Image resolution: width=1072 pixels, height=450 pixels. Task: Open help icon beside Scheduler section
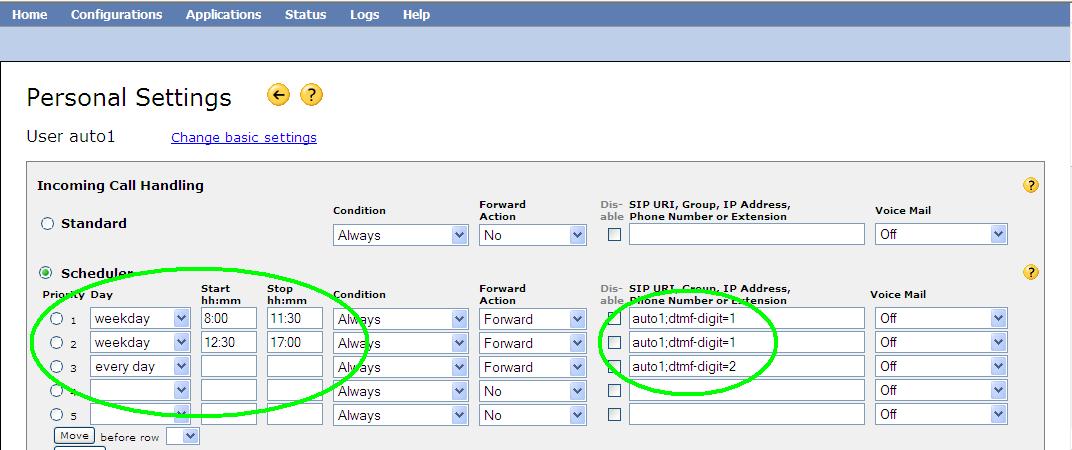pos(1031,272)
